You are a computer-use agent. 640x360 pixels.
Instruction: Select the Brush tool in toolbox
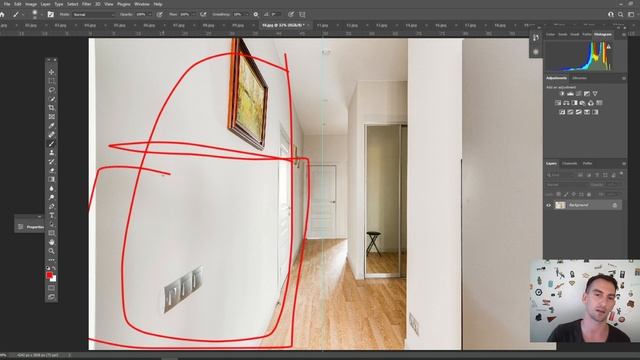(x=51, y=144)
